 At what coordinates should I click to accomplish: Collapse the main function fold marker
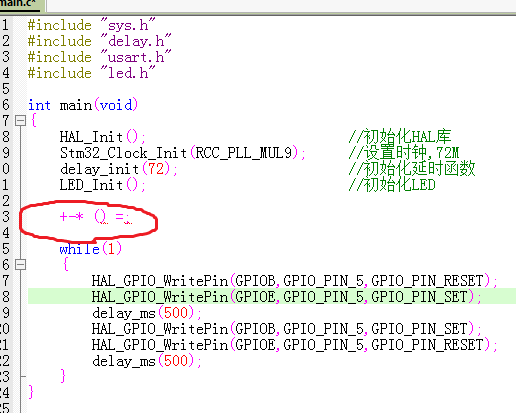(x=21, y=121)
